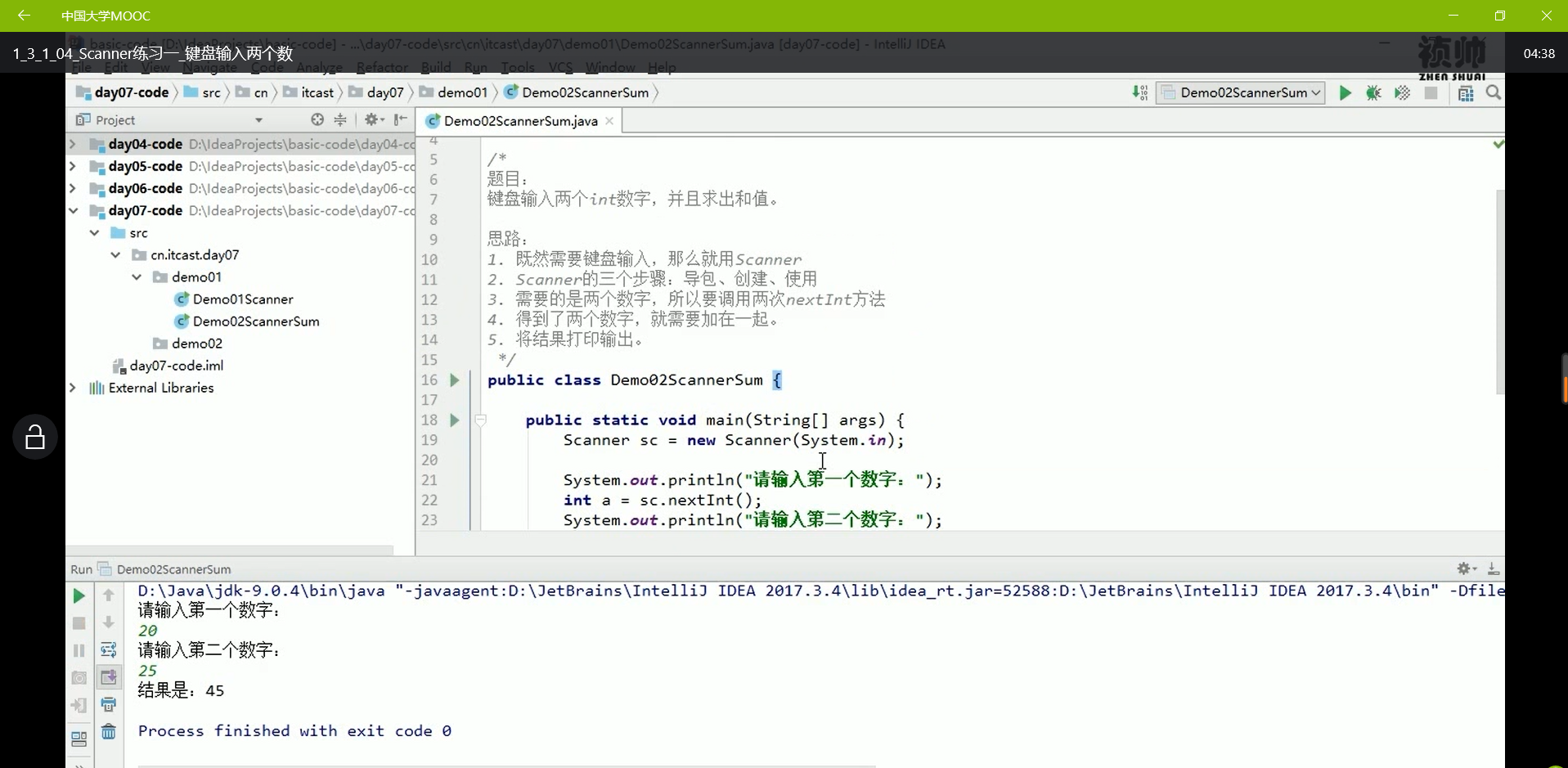Open the Window menu
Viewport: 1568px width, 768px height.
610,67
